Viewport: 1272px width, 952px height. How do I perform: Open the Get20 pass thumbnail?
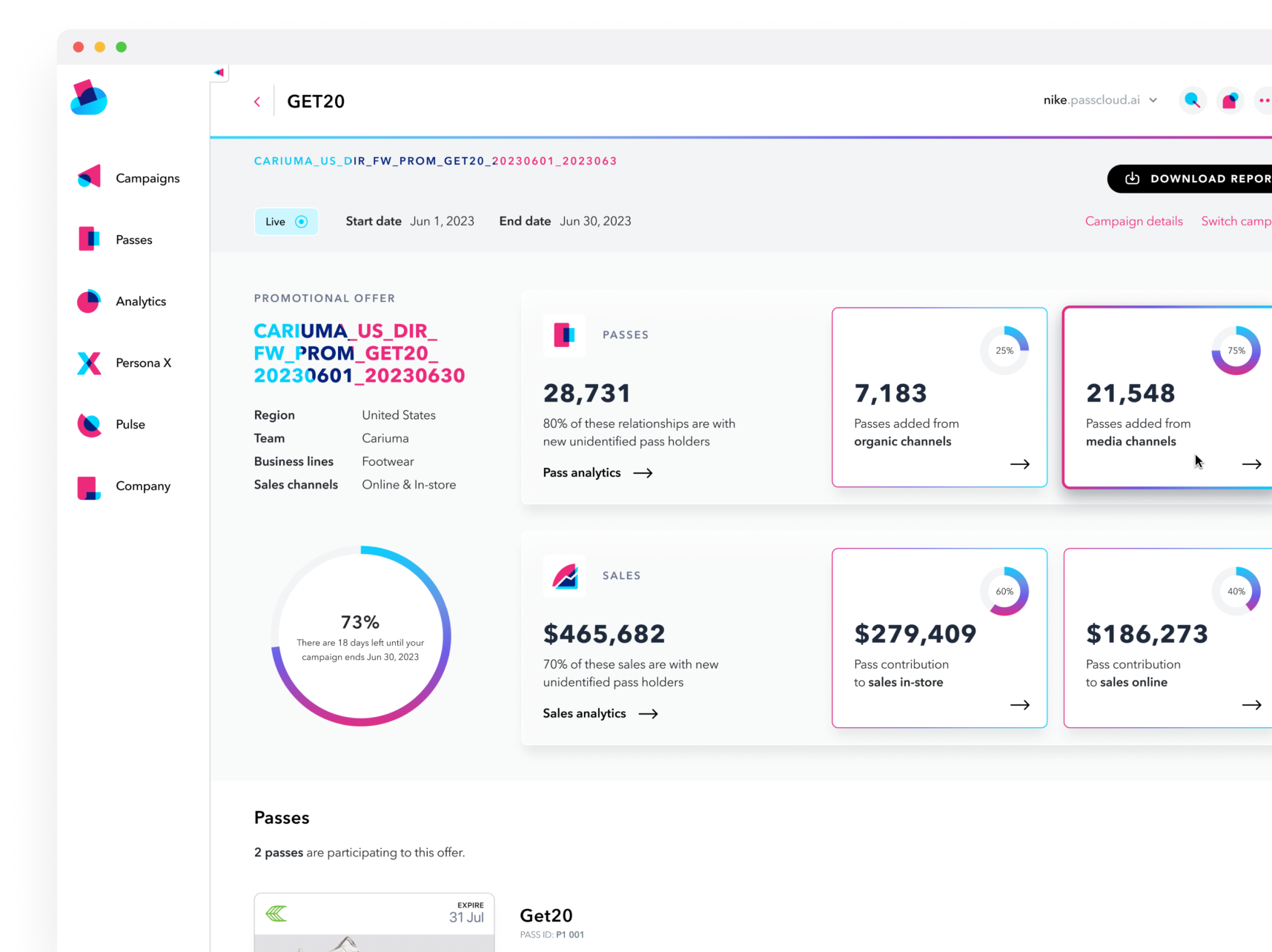pos(374,922)
